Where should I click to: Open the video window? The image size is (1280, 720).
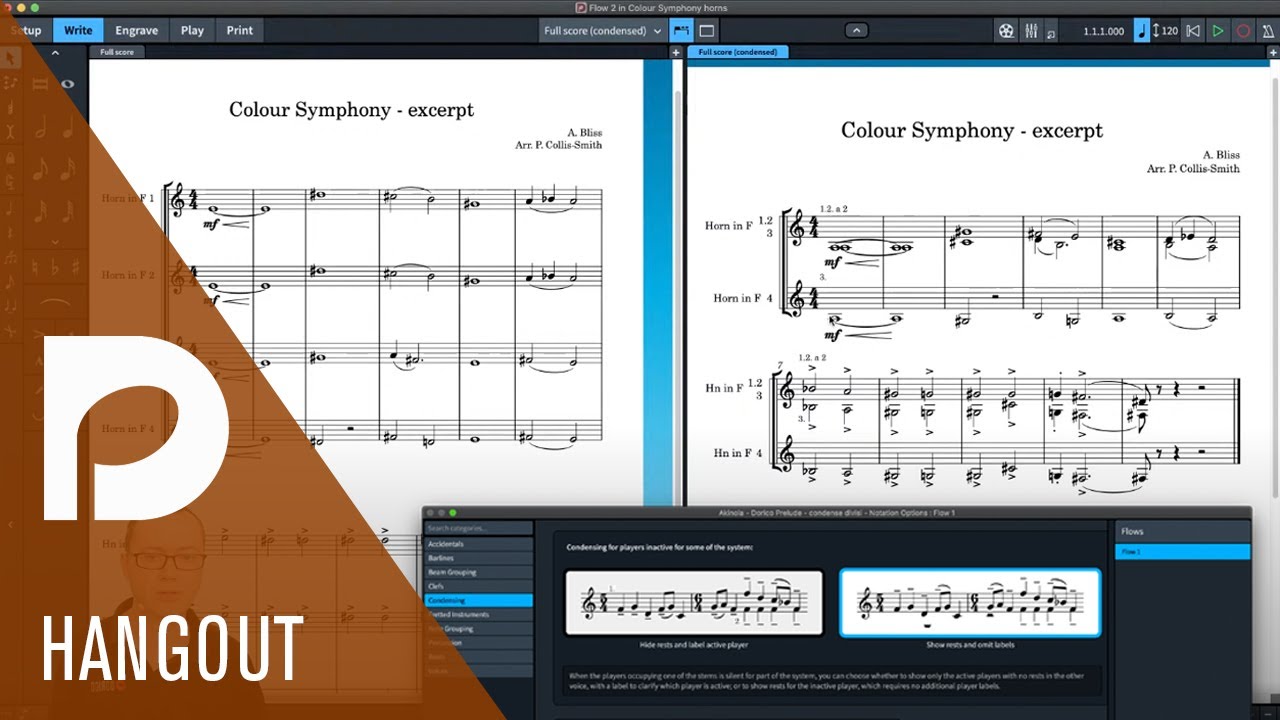coord(1006,31)
